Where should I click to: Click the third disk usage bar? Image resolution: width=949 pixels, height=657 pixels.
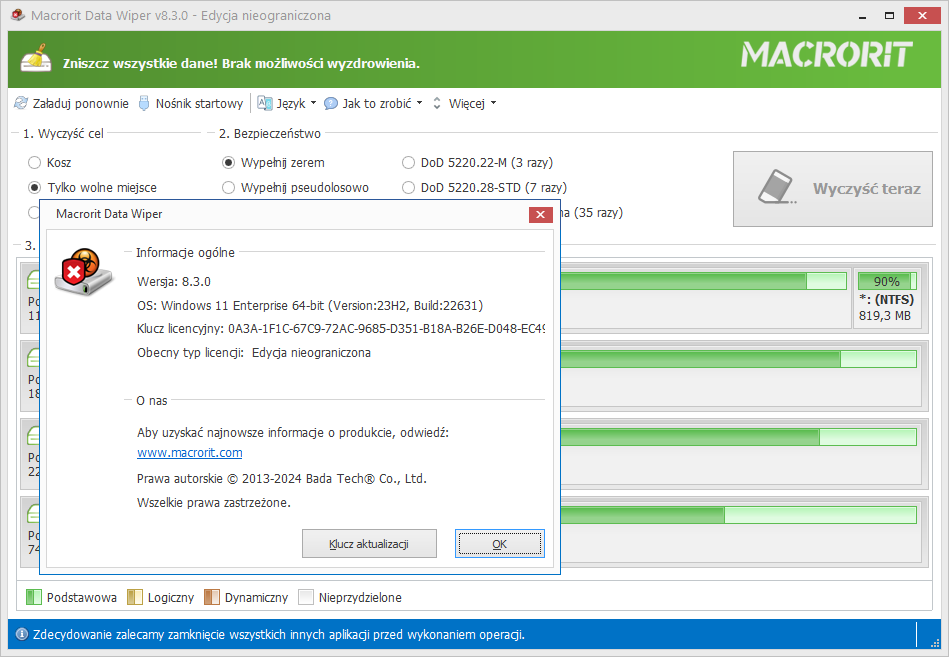pos(738,437)
